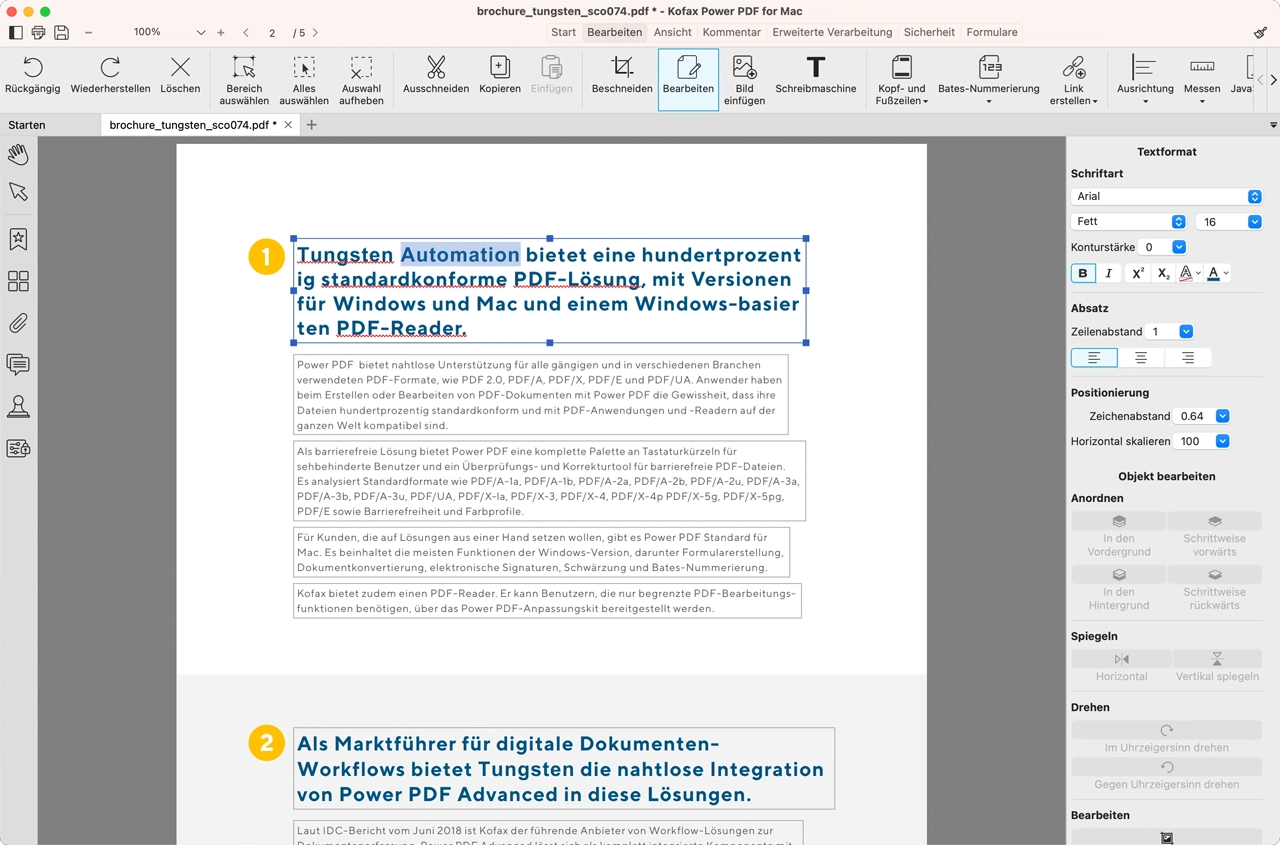Zoom out with minus button
This screenshot has height=845, width=1280.
coord(88,32)
